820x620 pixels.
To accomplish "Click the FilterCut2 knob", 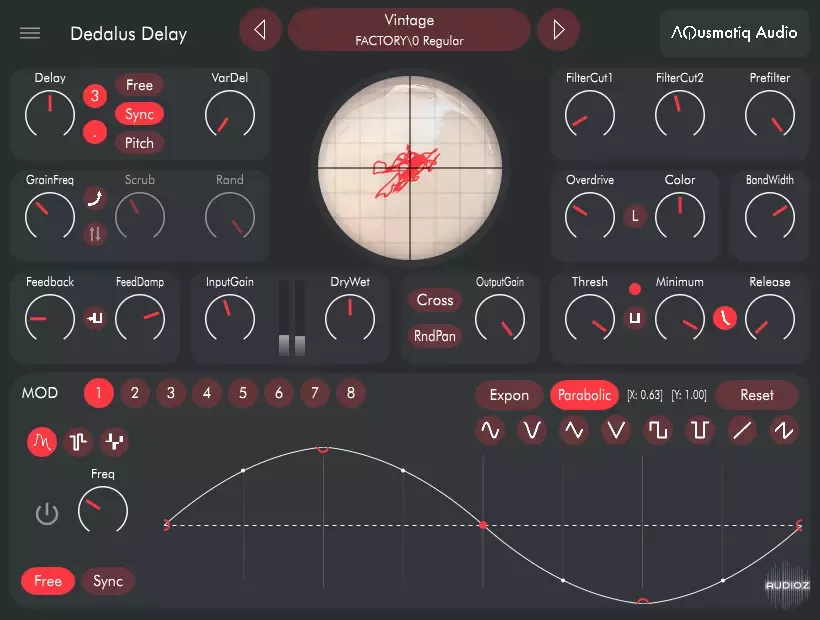I will (x=679, y=114).
